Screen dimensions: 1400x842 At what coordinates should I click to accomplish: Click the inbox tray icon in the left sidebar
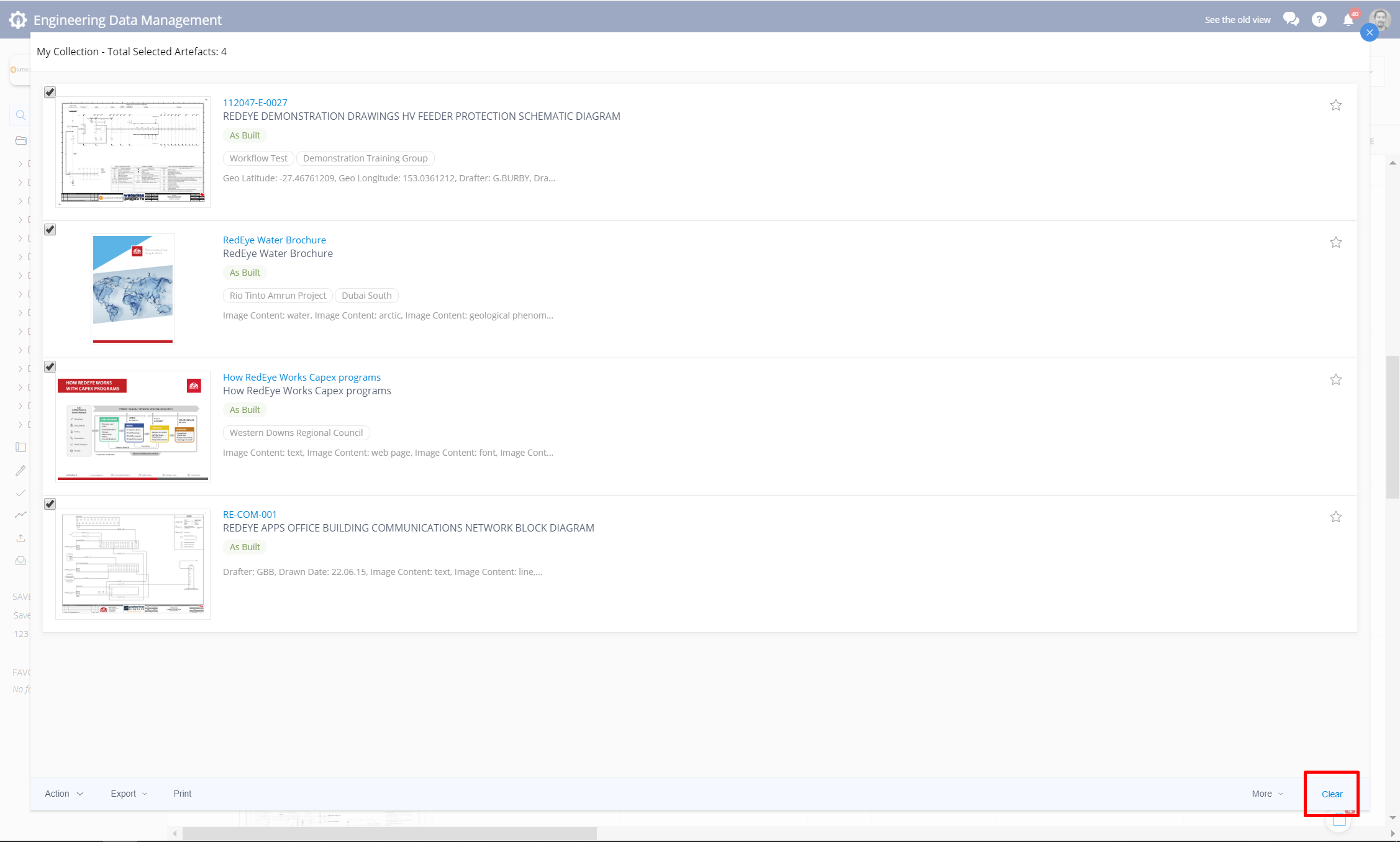click(x=20, y=561)
